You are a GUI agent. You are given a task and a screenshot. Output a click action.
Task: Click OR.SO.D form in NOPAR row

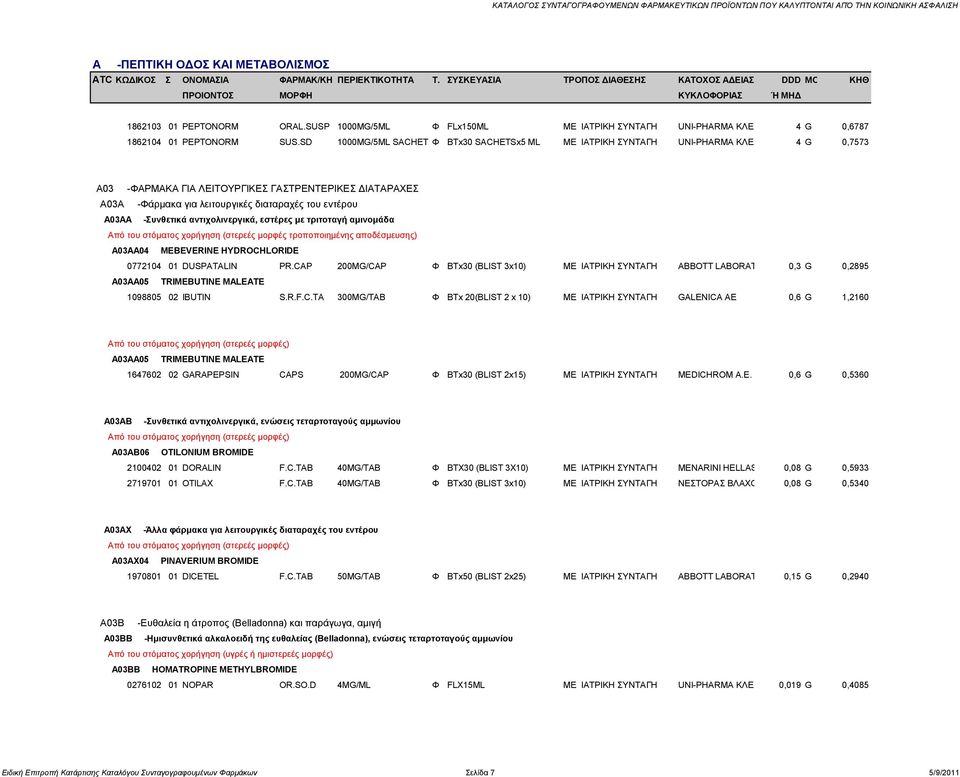click(x=298, y=685)
